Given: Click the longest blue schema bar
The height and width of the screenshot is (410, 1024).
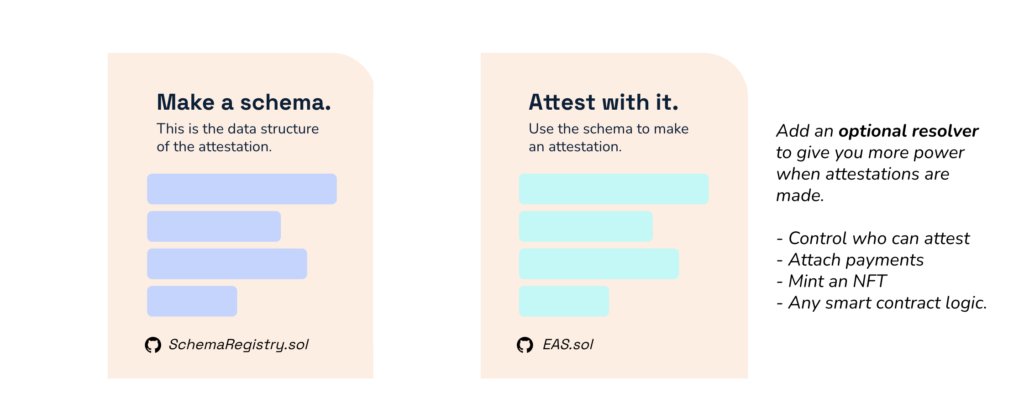Looking at the screenshot, I should pyautogui.click(x=242, y=189).
